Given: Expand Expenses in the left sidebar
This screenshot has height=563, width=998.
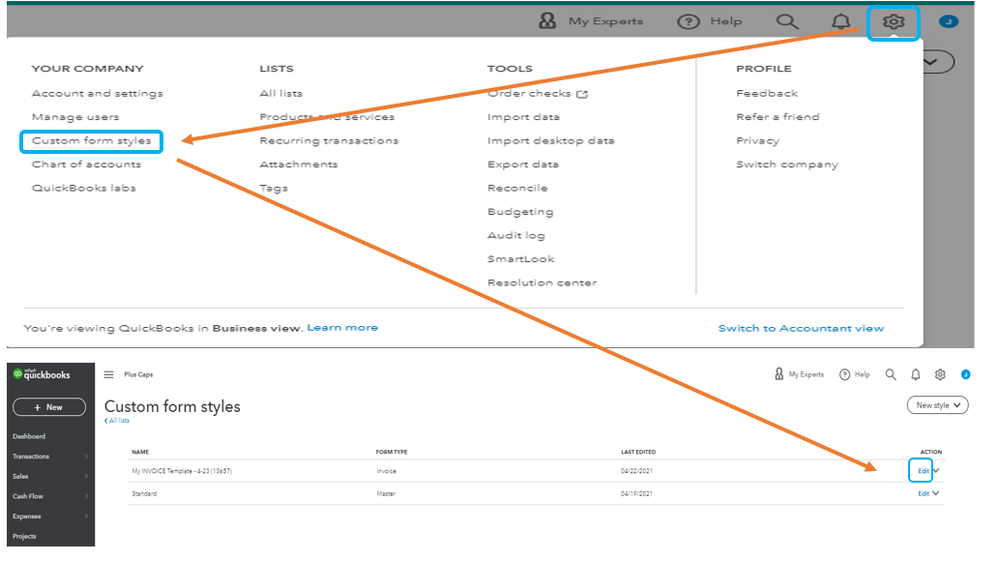Looking at the screenshot, I should tap(50, 517).
